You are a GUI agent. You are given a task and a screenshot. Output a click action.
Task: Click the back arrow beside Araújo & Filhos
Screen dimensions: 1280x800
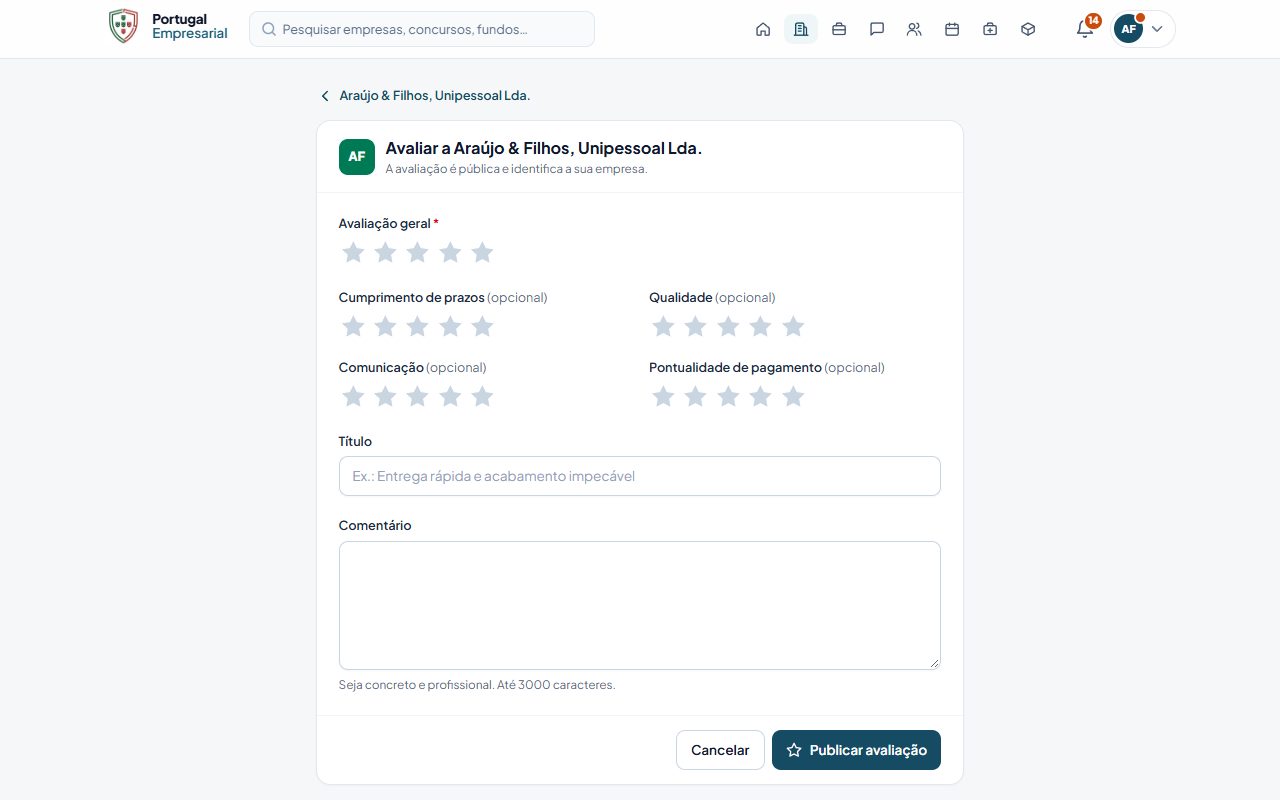point(325,96)
